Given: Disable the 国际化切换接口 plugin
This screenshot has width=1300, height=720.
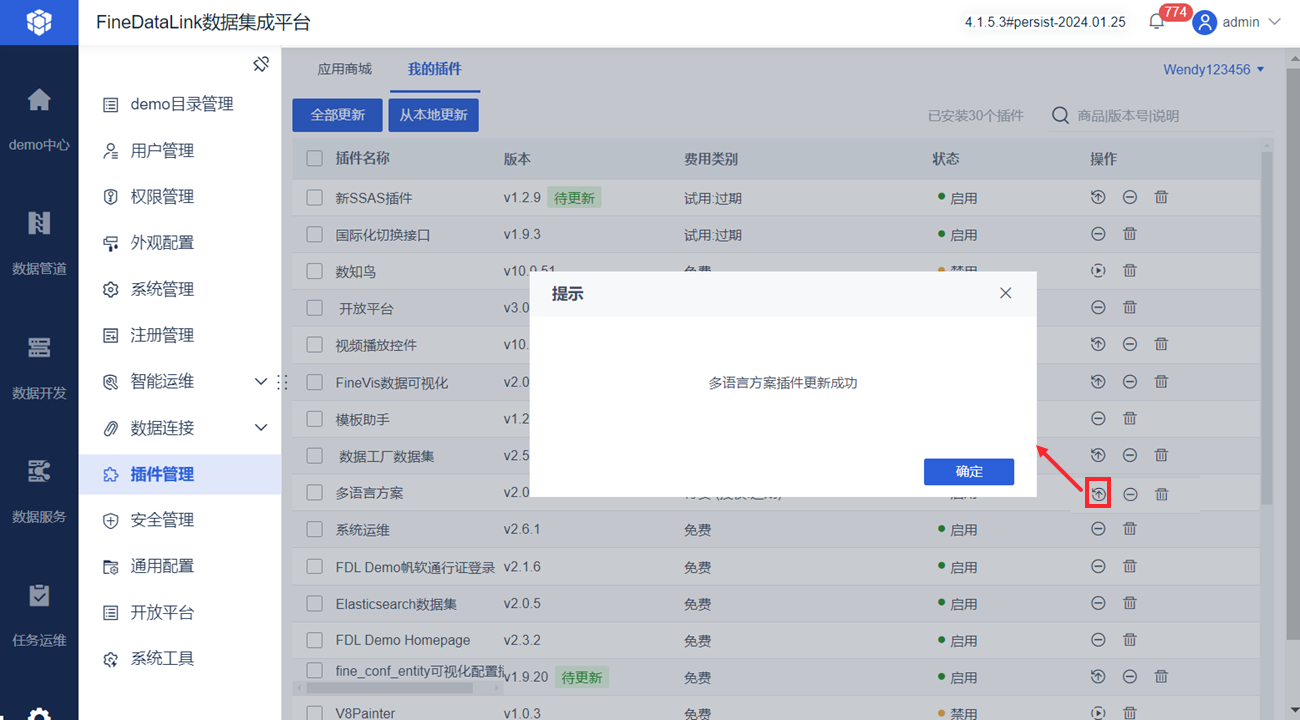Looking at the screenshot, I should (x=1098, y=234).
